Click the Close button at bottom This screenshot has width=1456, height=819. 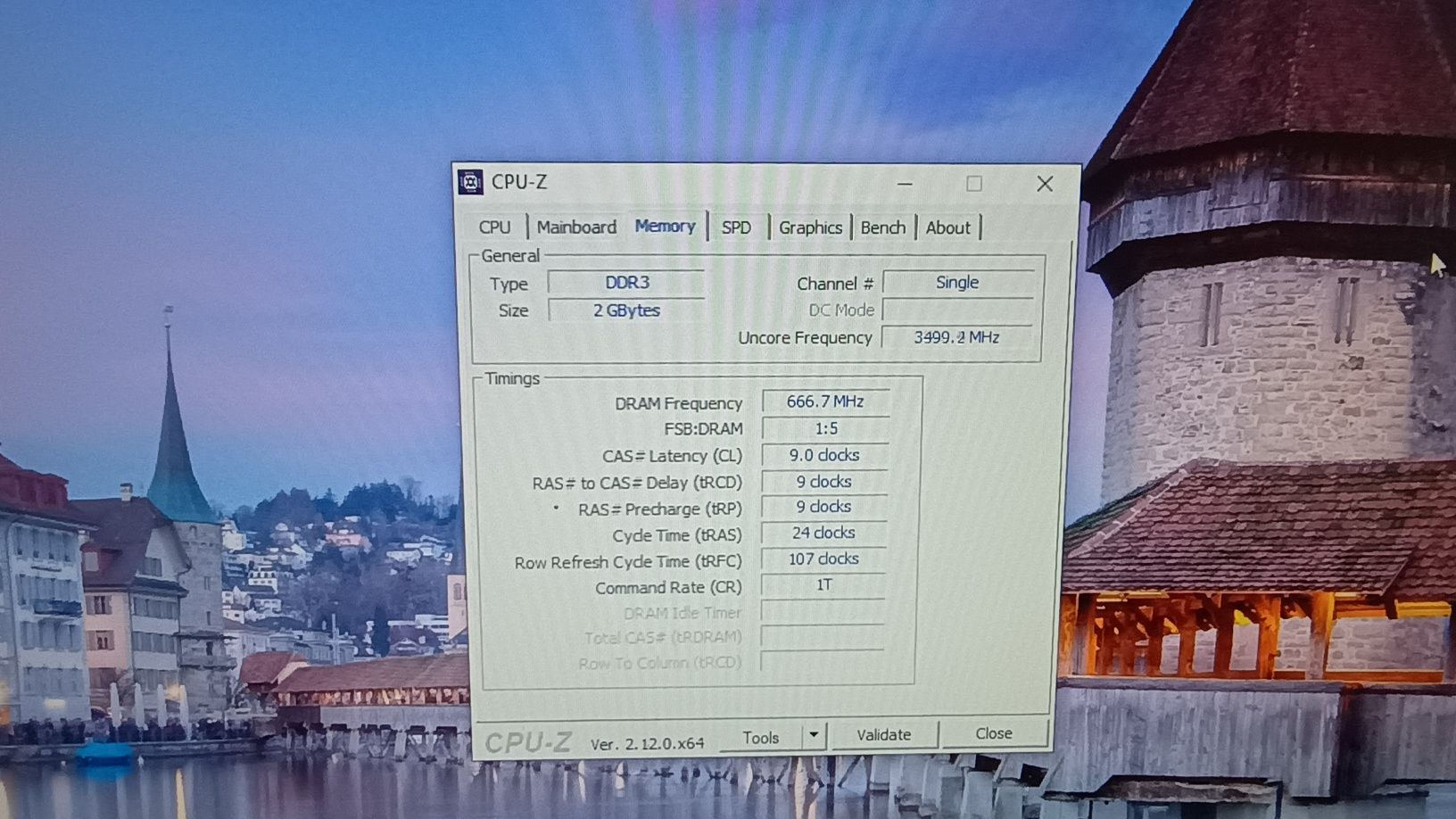[x=994, y=733]
